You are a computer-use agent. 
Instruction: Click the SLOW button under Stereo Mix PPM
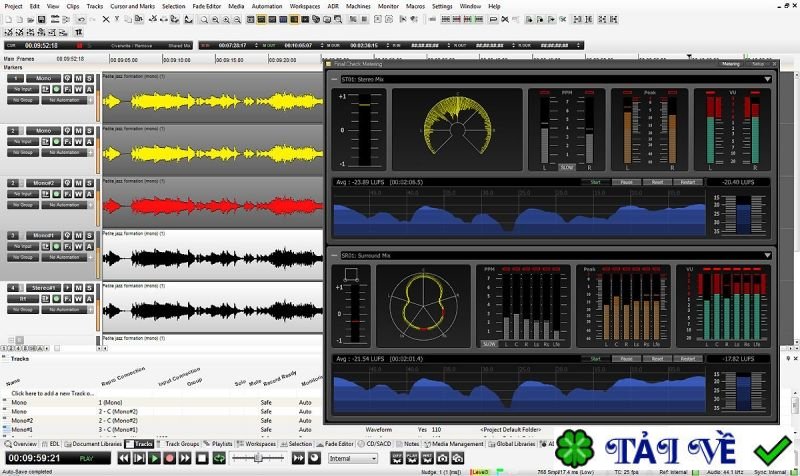pos(566,167)
